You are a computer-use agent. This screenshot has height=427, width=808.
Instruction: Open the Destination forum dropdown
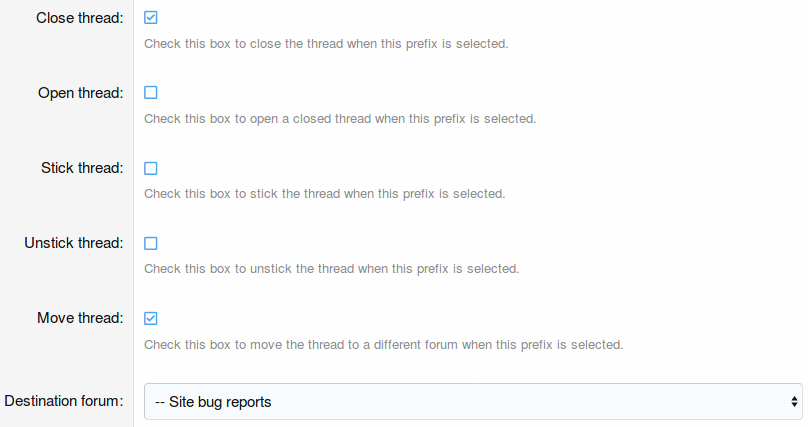pyautogui.click(x=472, y=402)
